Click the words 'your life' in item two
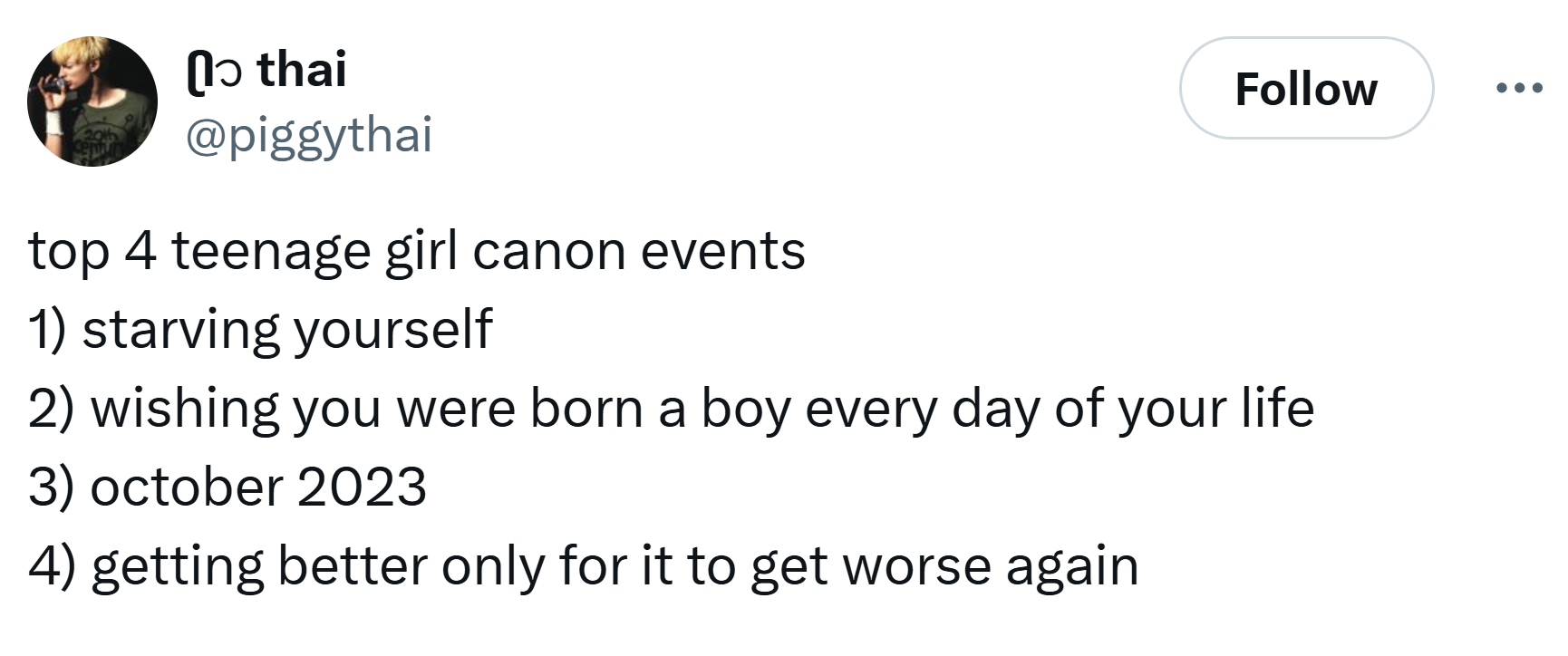Image resolution: width=1568 pixels, height=656 pixels. point(1215,410)
